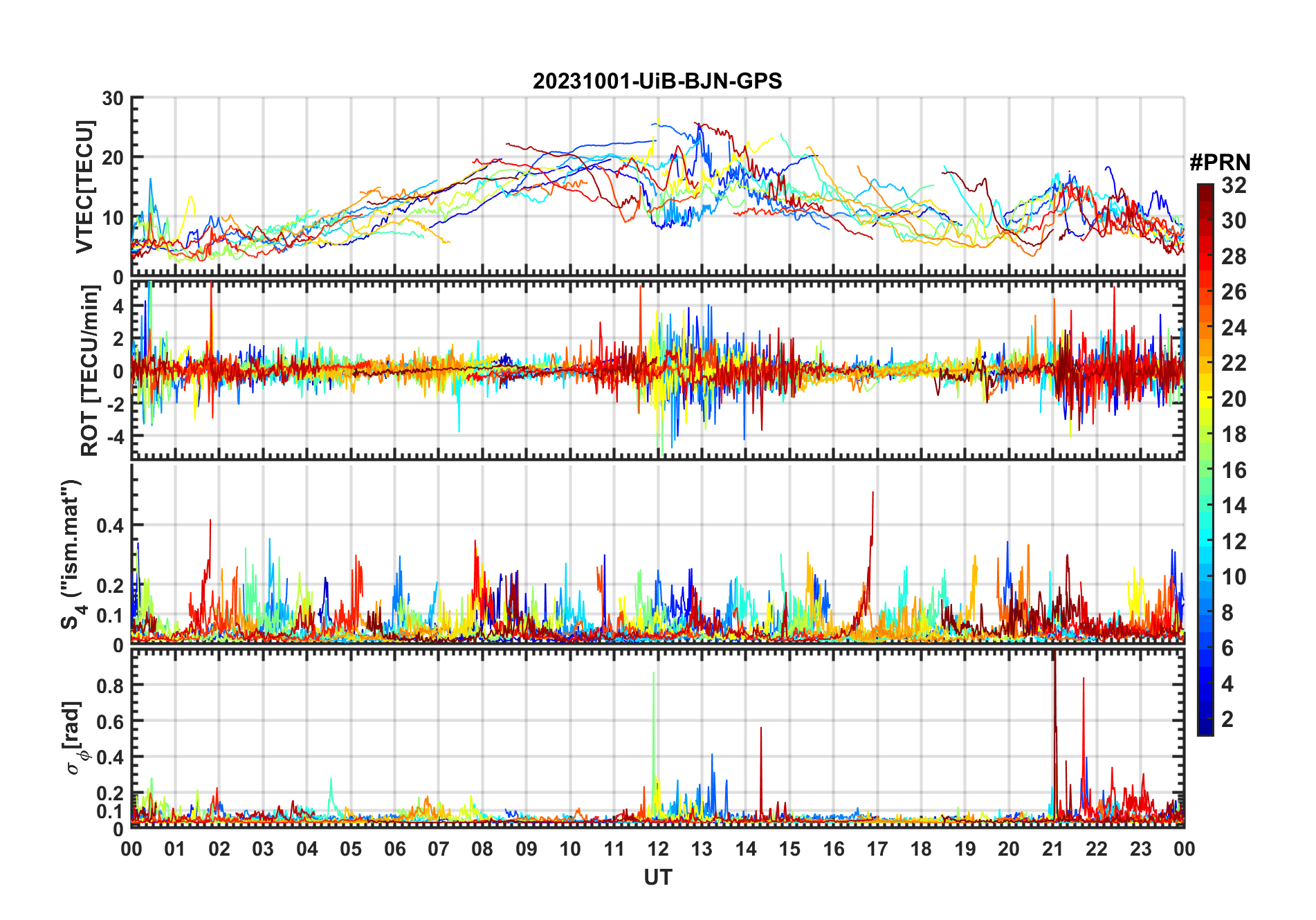Select the colorbar tick label "24"
This screenshot has width=1316, height=920.
click(x=1234, y=327)
